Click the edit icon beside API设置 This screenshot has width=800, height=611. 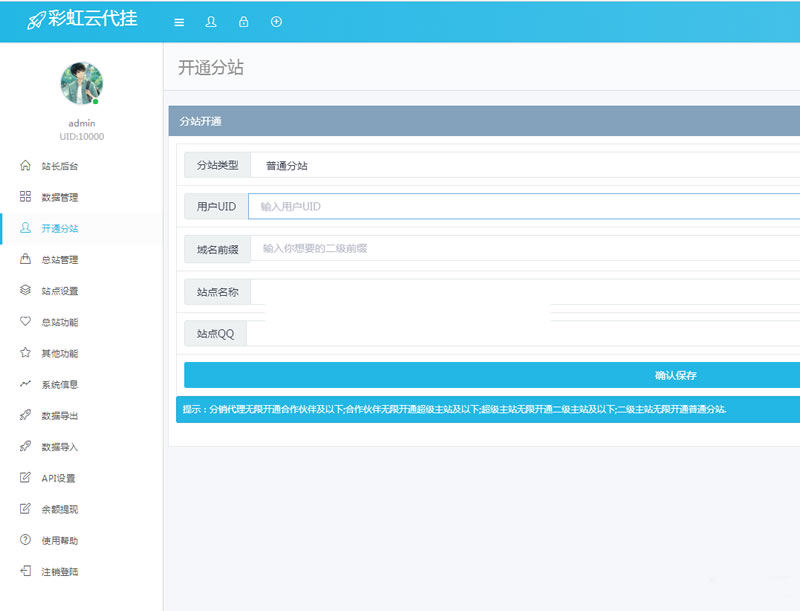(x=25, y=477)
